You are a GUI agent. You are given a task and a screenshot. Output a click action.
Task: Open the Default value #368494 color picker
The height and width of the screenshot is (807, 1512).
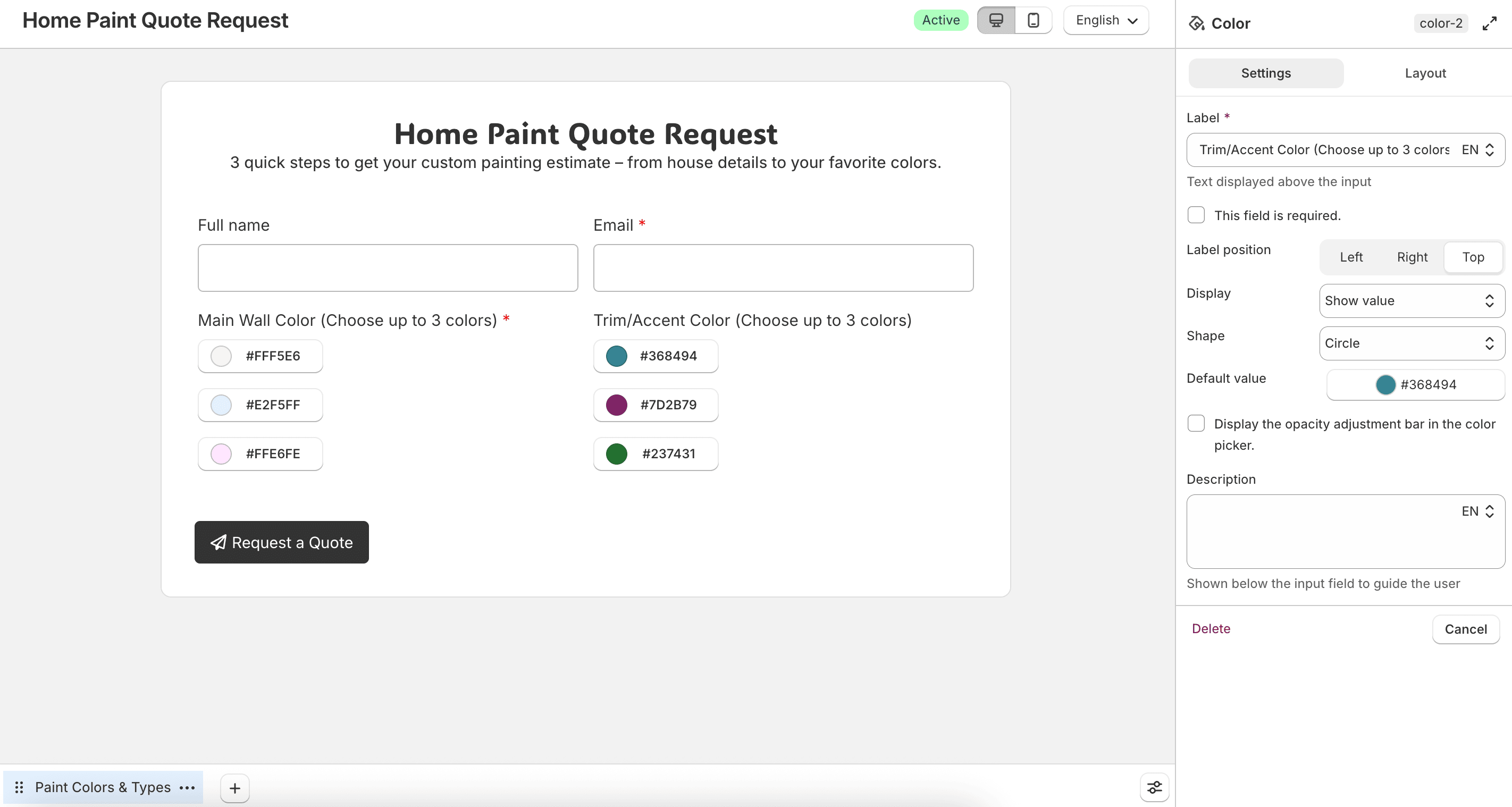point(1415,384)
